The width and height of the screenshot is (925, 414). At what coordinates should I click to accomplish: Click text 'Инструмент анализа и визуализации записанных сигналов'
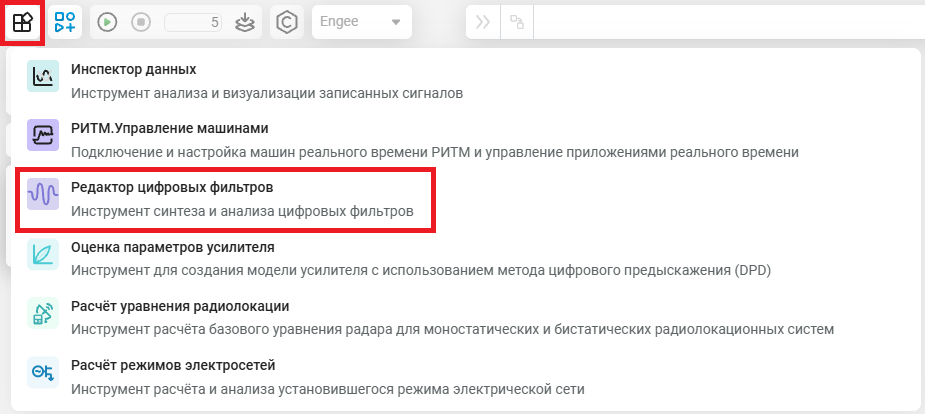[267, 93]
